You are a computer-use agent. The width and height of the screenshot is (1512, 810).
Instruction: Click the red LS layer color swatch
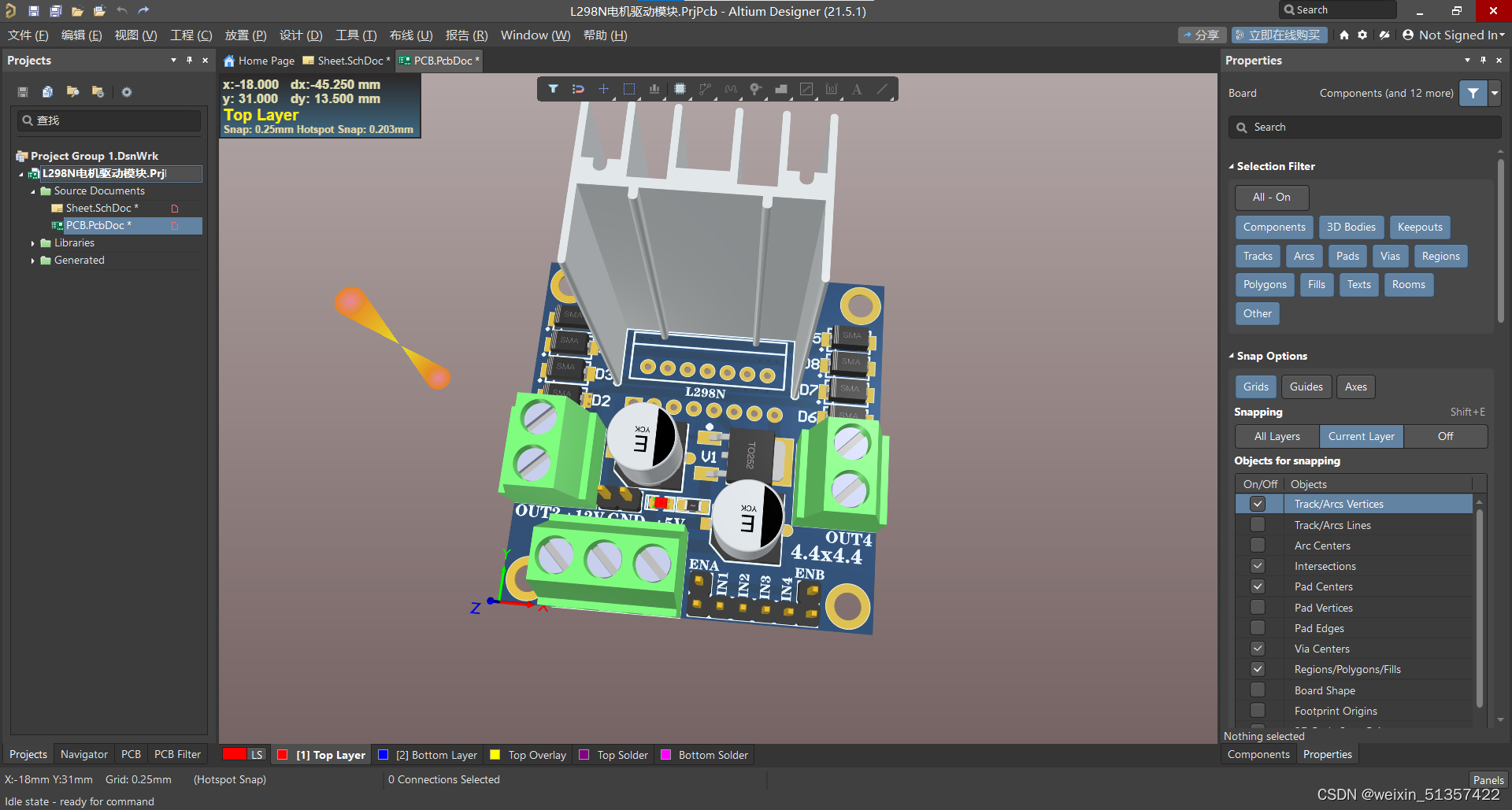235,754
